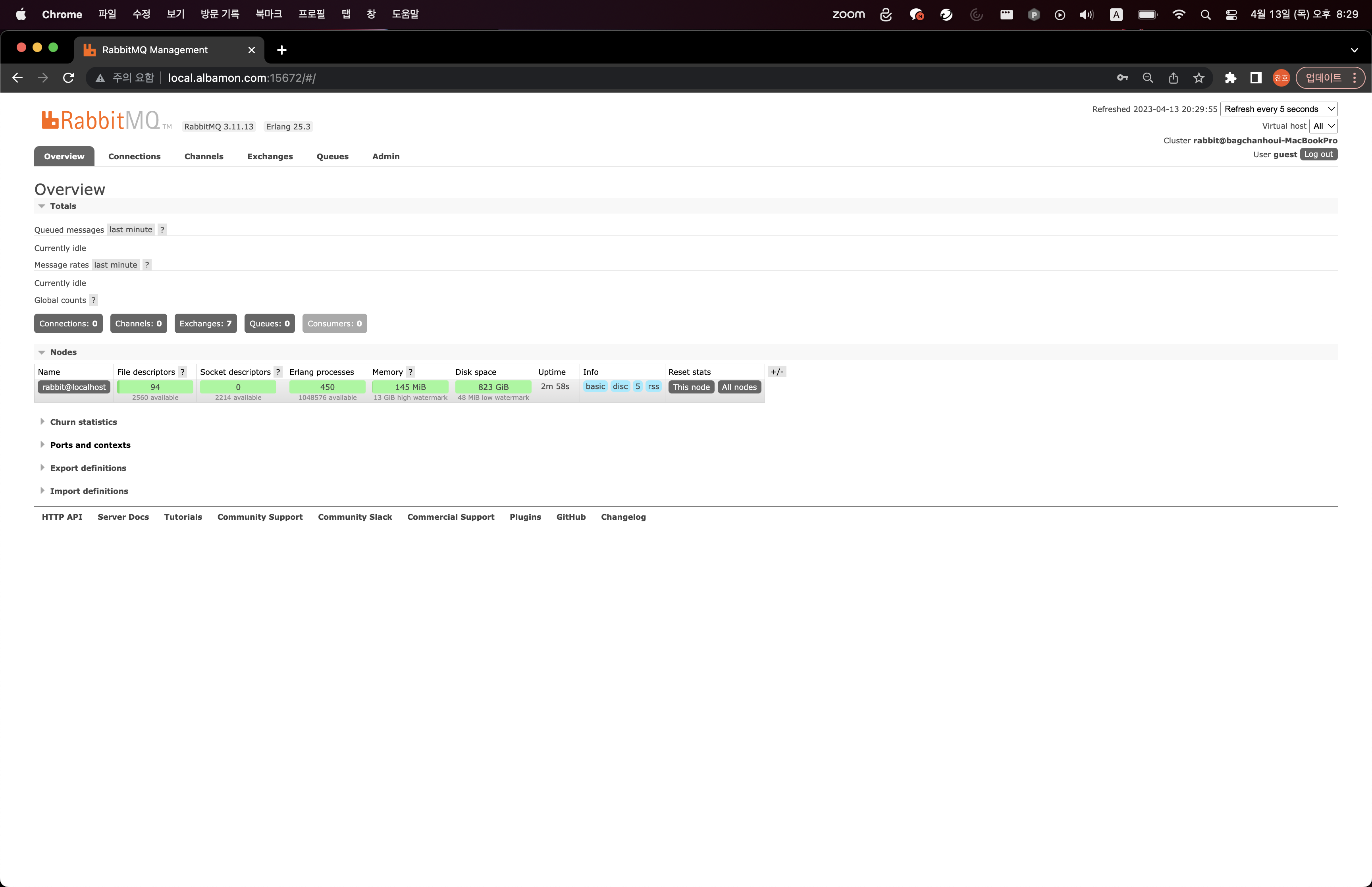The width and height of the screenshot is (1372, 887).
Task: Switch to the Exchanges tab
Action: [x=270, y=157]
